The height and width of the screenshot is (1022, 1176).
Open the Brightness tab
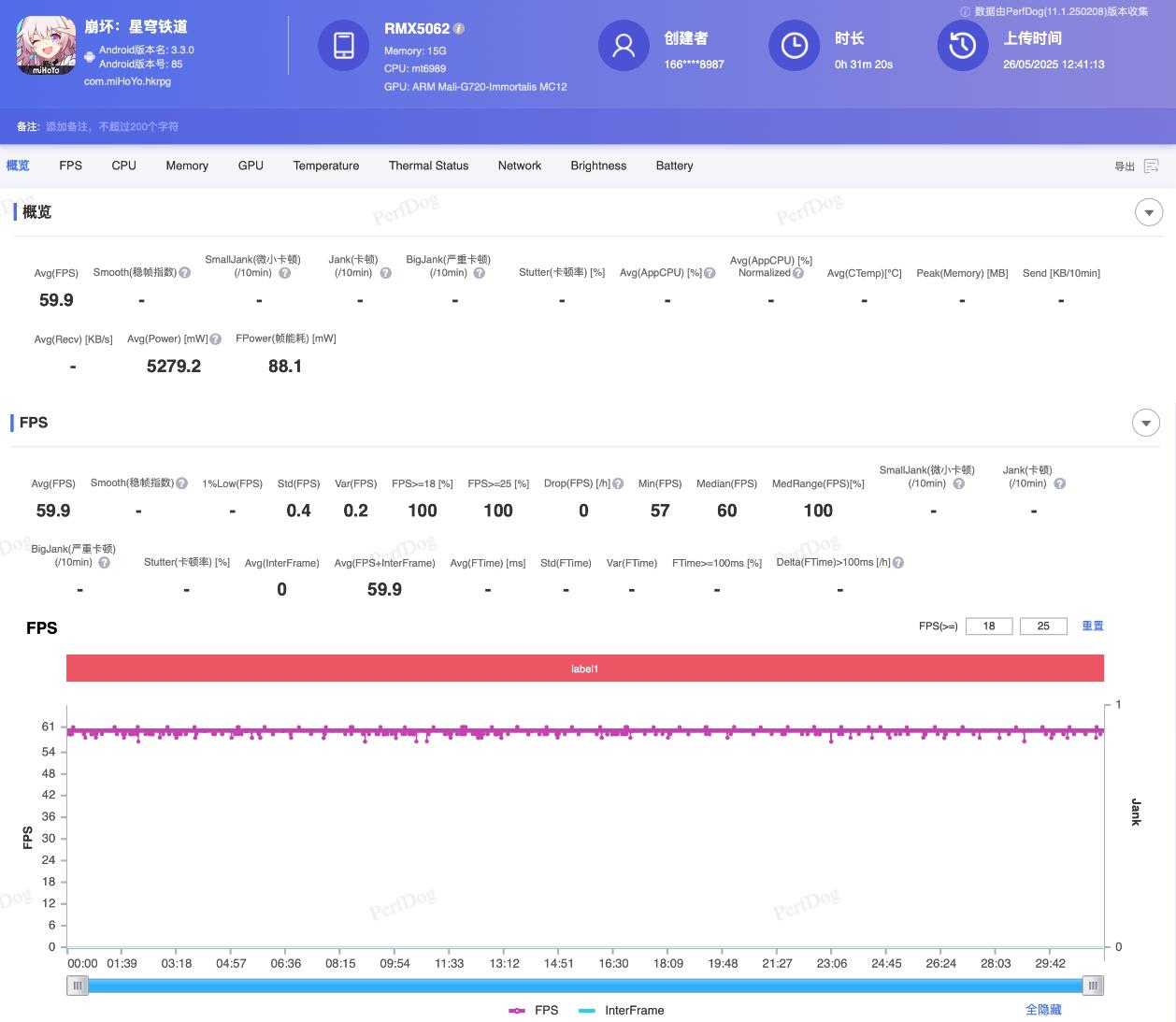[x=598, y=166]
